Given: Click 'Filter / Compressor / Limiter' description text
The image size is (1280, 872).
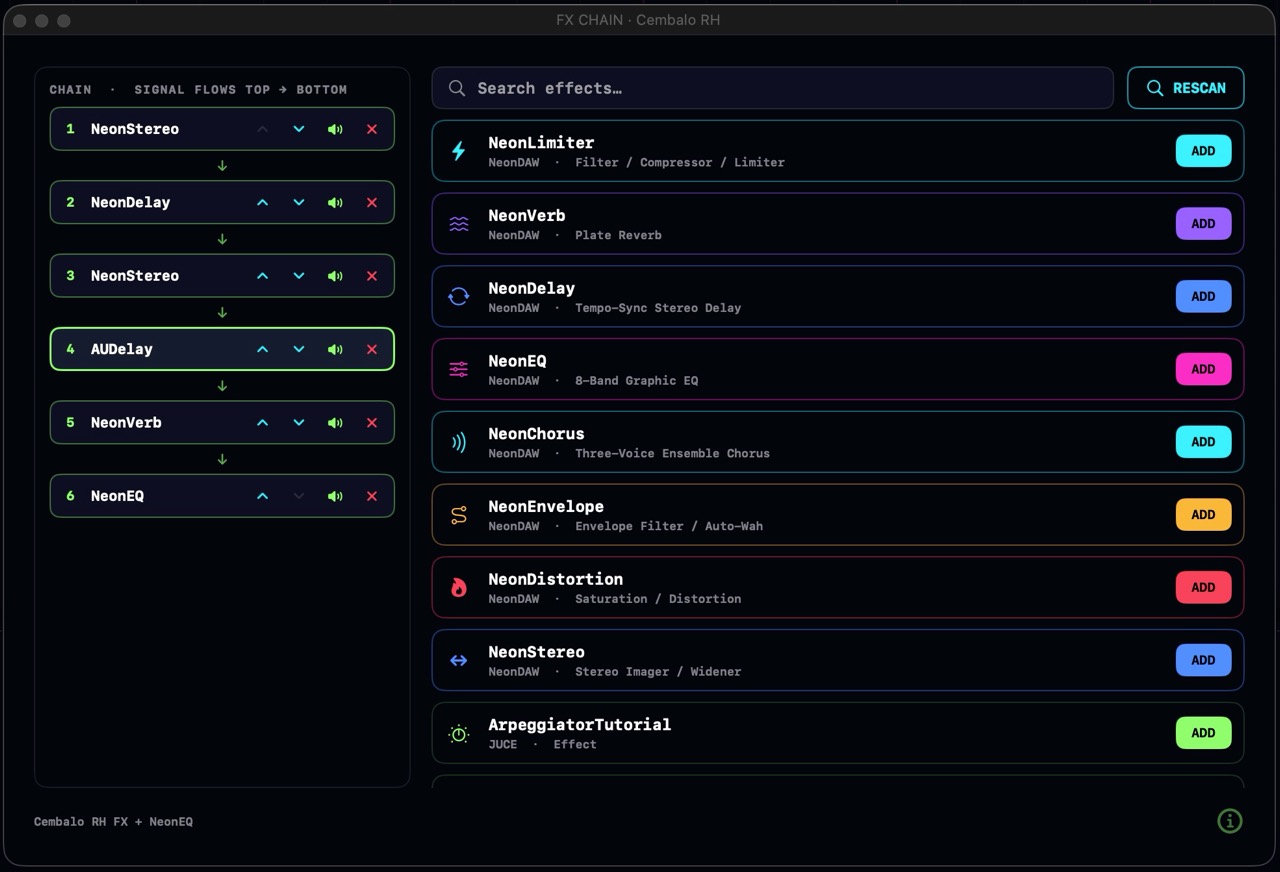Looking at the screenshot, I should [680, 162].
